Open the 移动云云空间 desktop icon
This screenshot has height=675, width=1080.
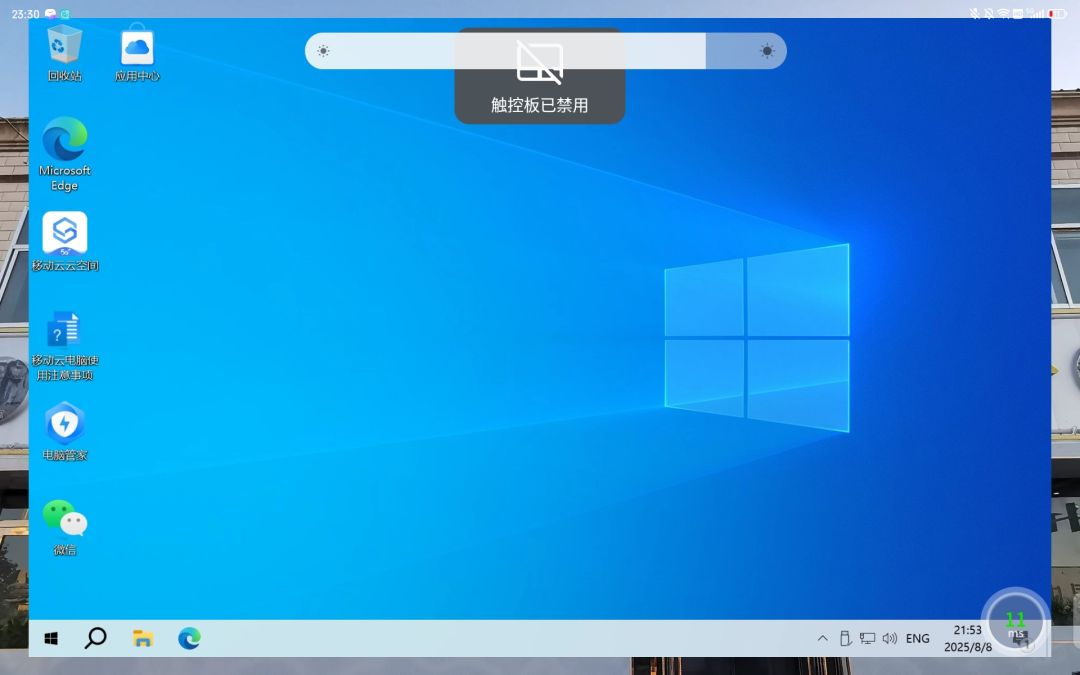coord(65,241)
